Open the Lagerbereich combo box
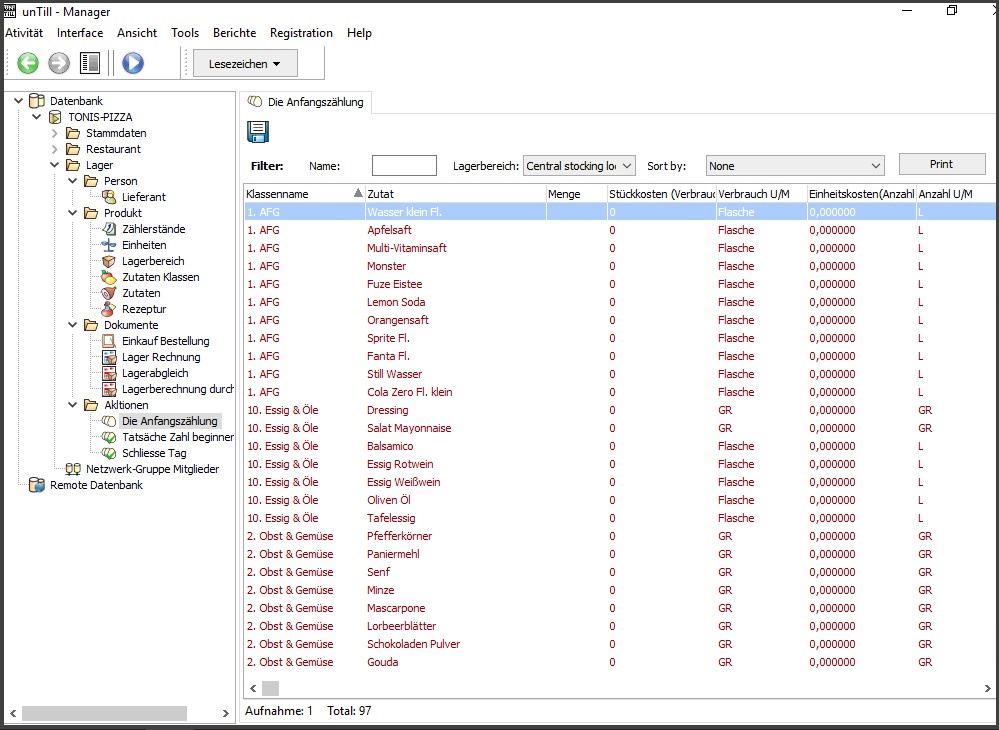Image resolution: width=999 pixels, height=730 pixels. (579, 166)
